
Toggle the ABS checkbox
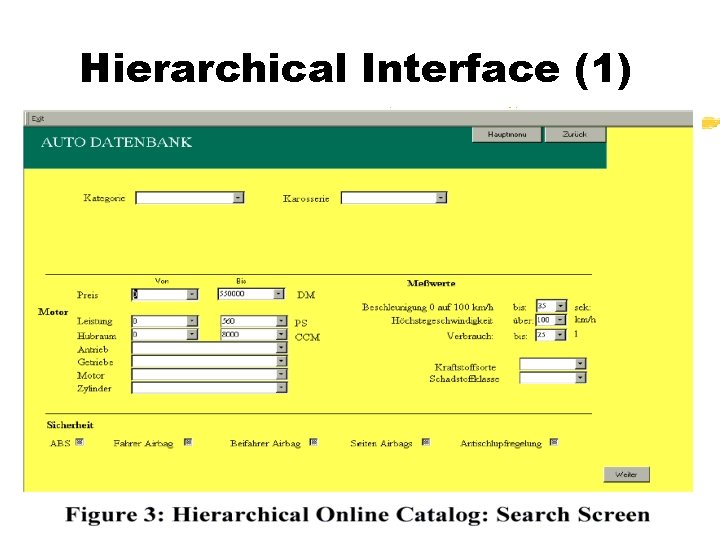click(x=80, y=442)
